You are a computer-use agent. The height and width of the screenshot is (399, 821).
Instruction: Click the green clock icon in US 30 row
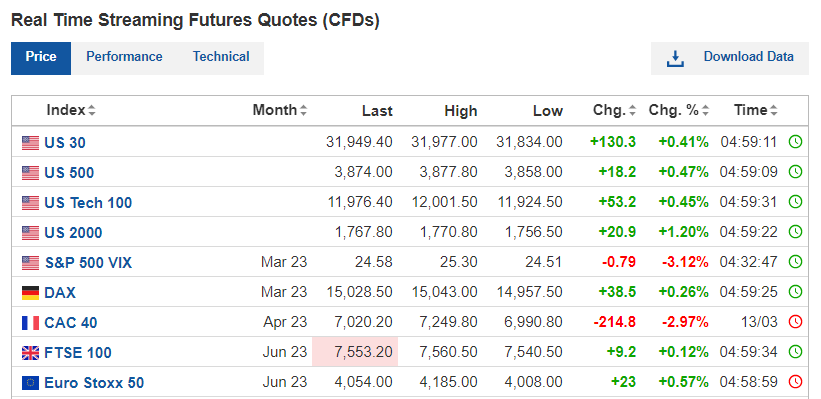click(795, 141)
